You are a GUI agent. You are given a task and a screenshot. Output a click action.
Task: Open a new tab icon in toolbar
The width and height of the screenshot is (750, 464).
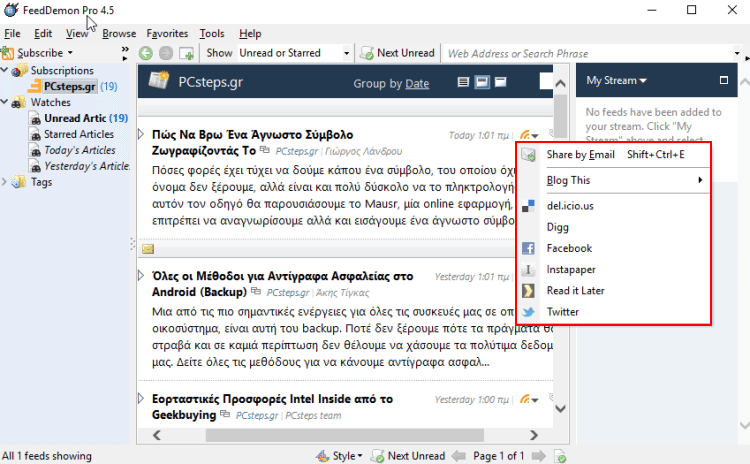point(186,53)
